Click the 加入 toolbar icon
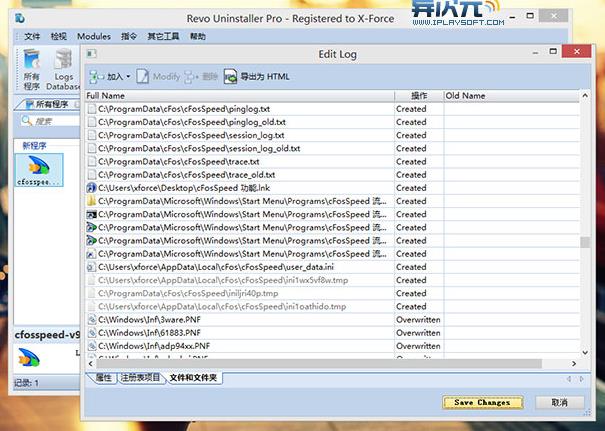The height and width of the screenshot is (431, 605). (x=96, y=76)
